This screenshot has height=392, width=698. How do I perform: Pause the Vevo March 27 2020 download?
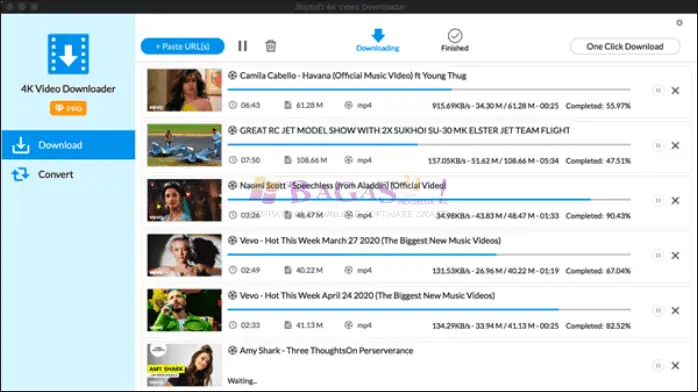(657, 255)
